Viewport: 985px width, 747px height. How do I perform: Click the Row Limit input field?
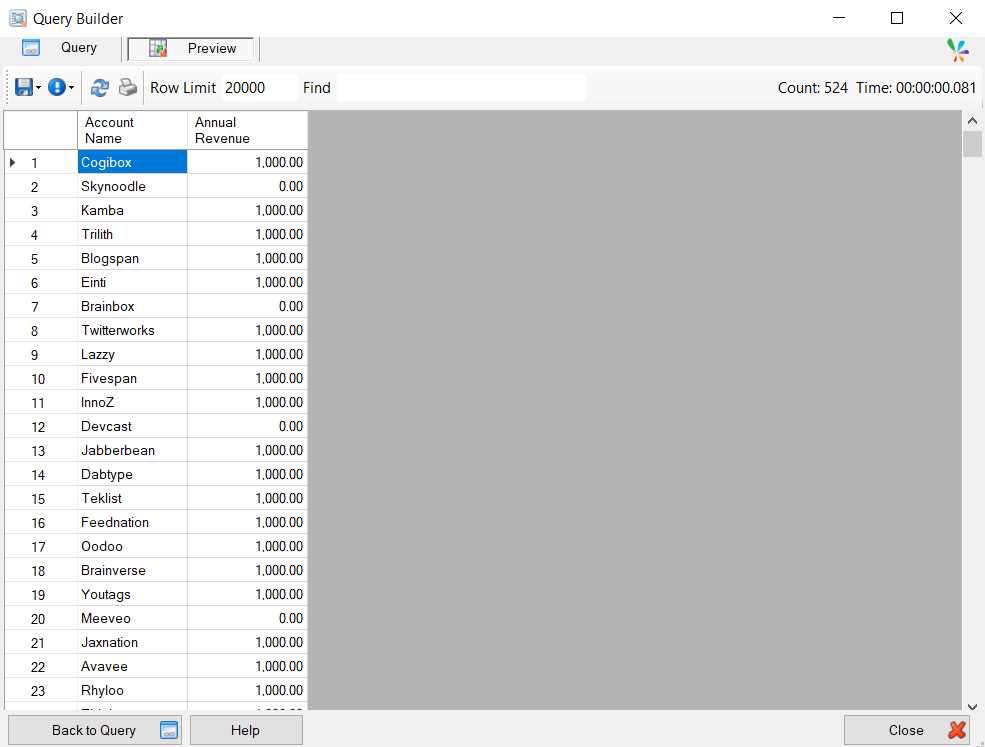[259, 87]
